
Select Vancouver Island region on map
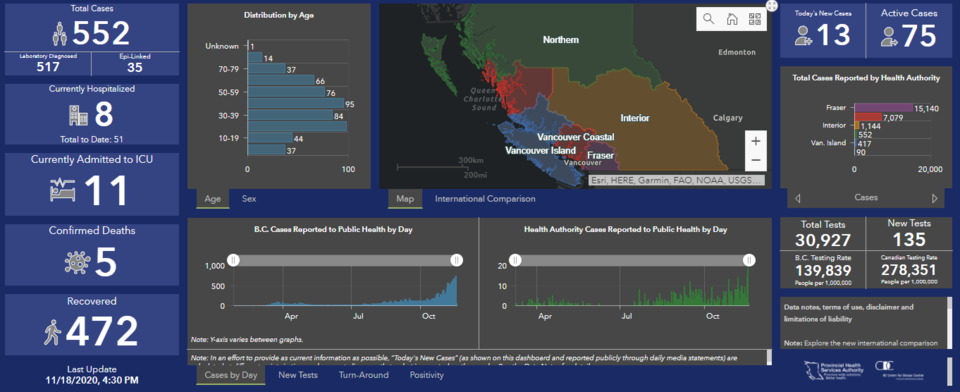[x=540, y=150]
